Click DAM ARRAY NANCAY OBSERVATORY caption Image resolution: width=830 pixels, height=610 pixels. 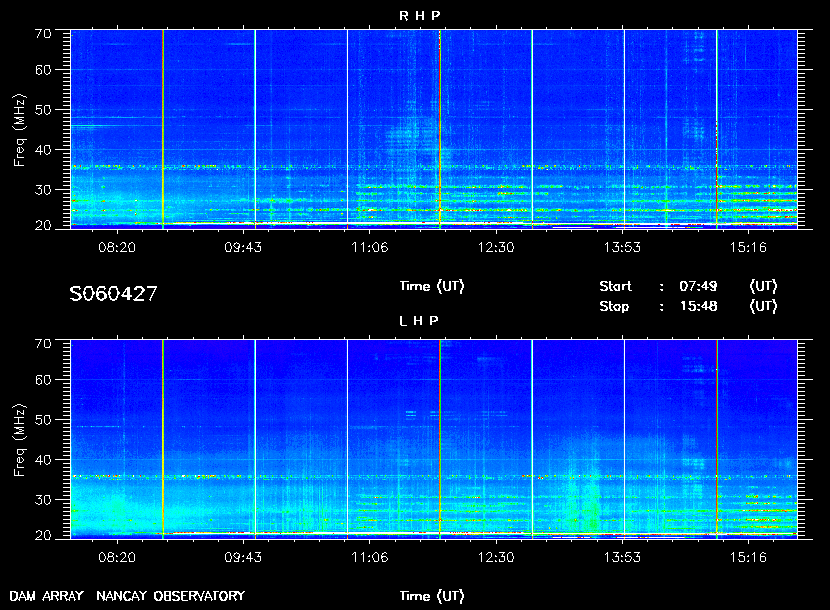point(127,596)
